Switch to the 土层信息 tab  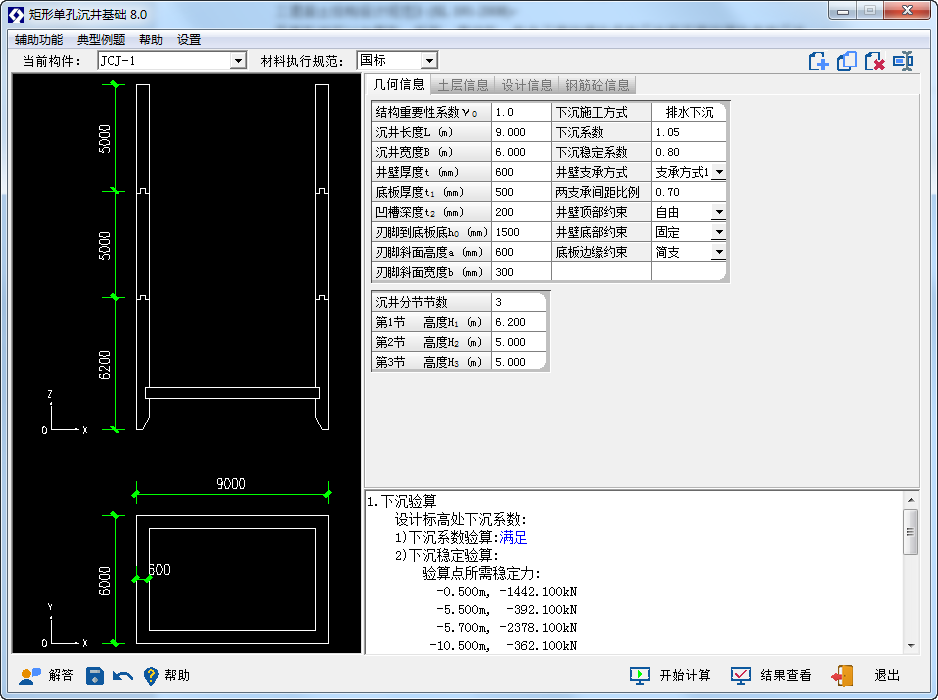point(463,85)
